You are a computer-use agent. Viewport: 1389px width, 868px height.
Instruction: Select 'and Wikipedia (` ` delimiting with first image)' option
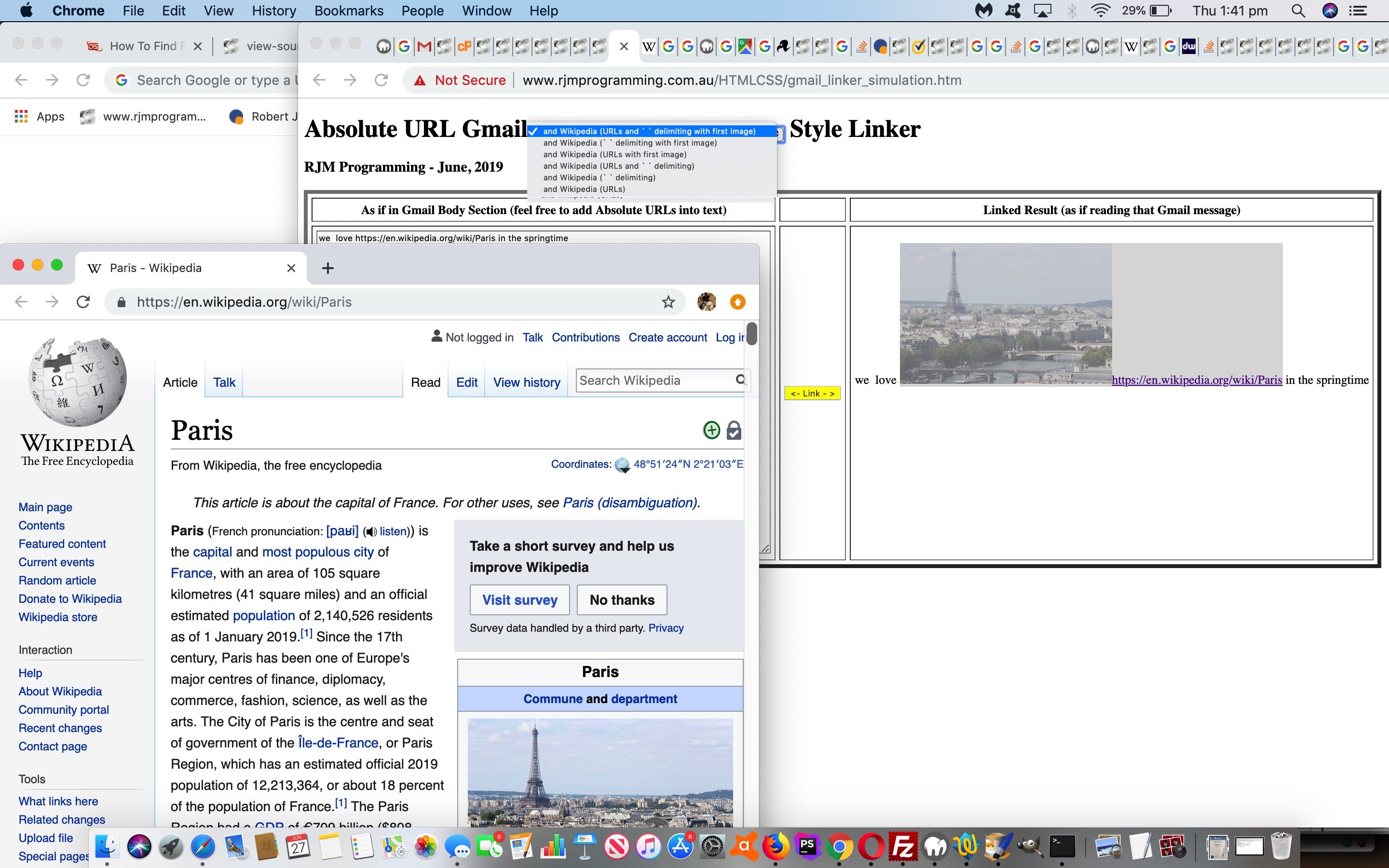(x=652, y=143)
